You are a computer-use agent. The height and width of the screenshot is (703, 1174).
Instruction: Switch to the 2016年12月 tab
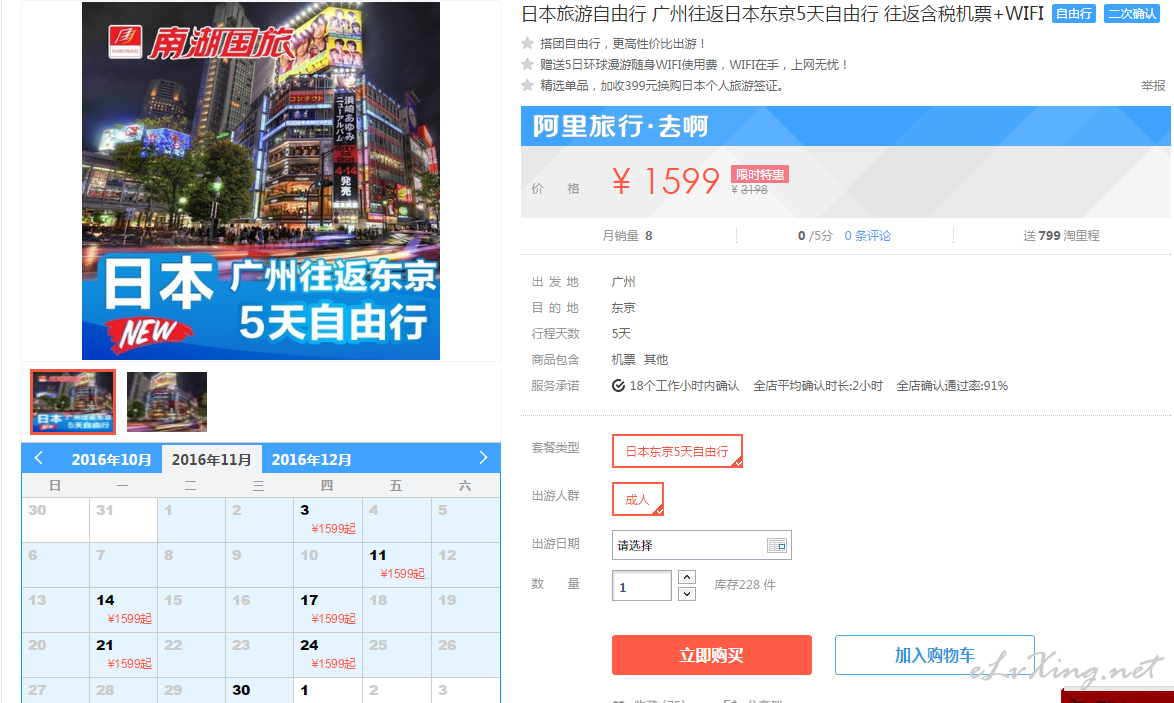click(x=311, y=460)
